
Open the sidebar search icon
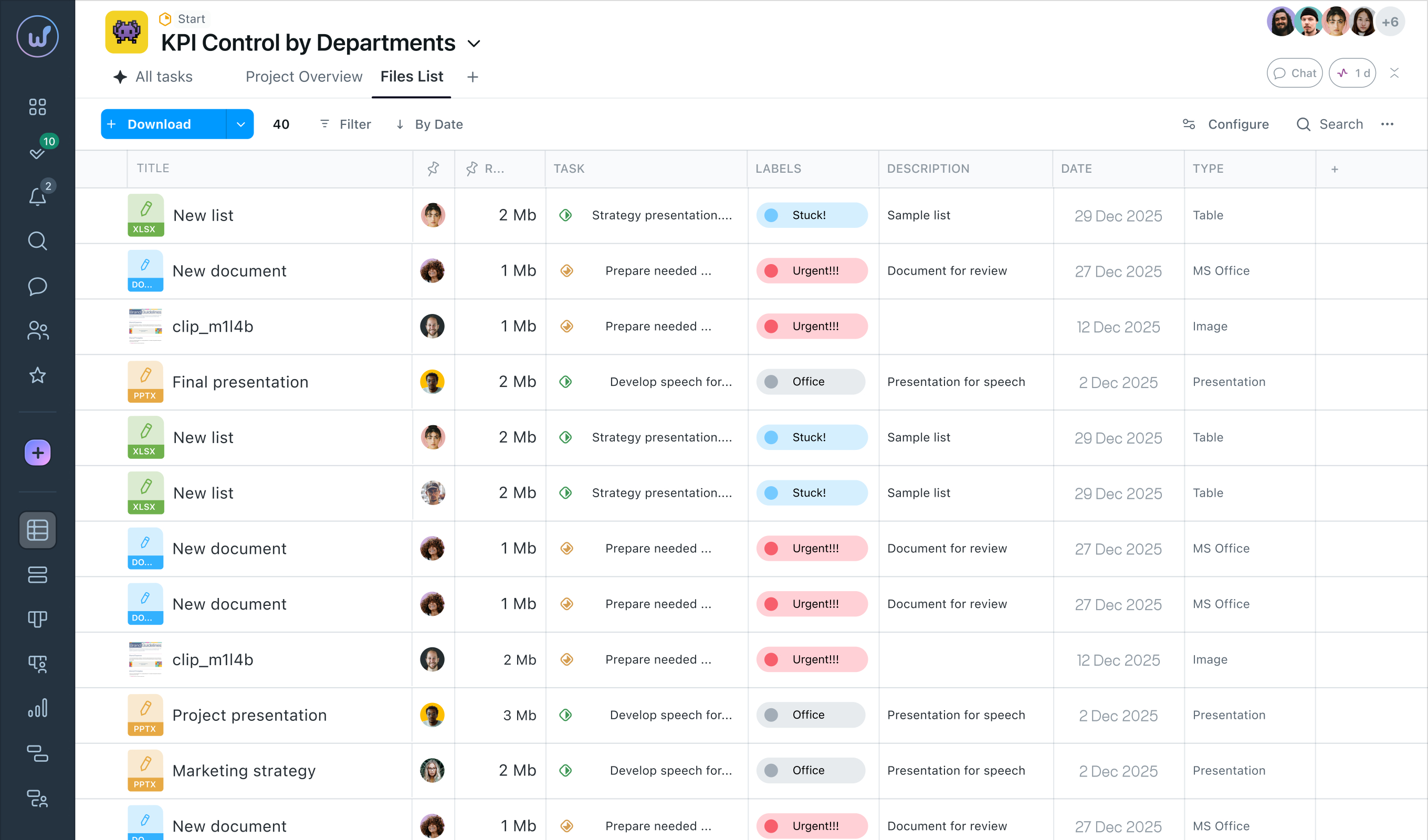pyautogui.click(x=37, y=241)
